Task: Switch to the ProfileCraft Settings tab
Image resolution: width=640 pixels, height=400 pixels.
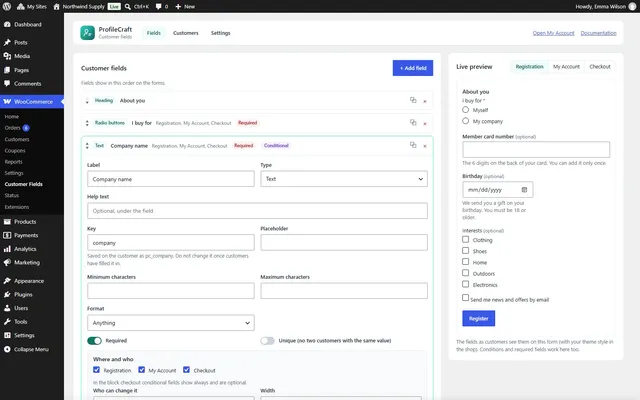Action: (x=220, y=33)
